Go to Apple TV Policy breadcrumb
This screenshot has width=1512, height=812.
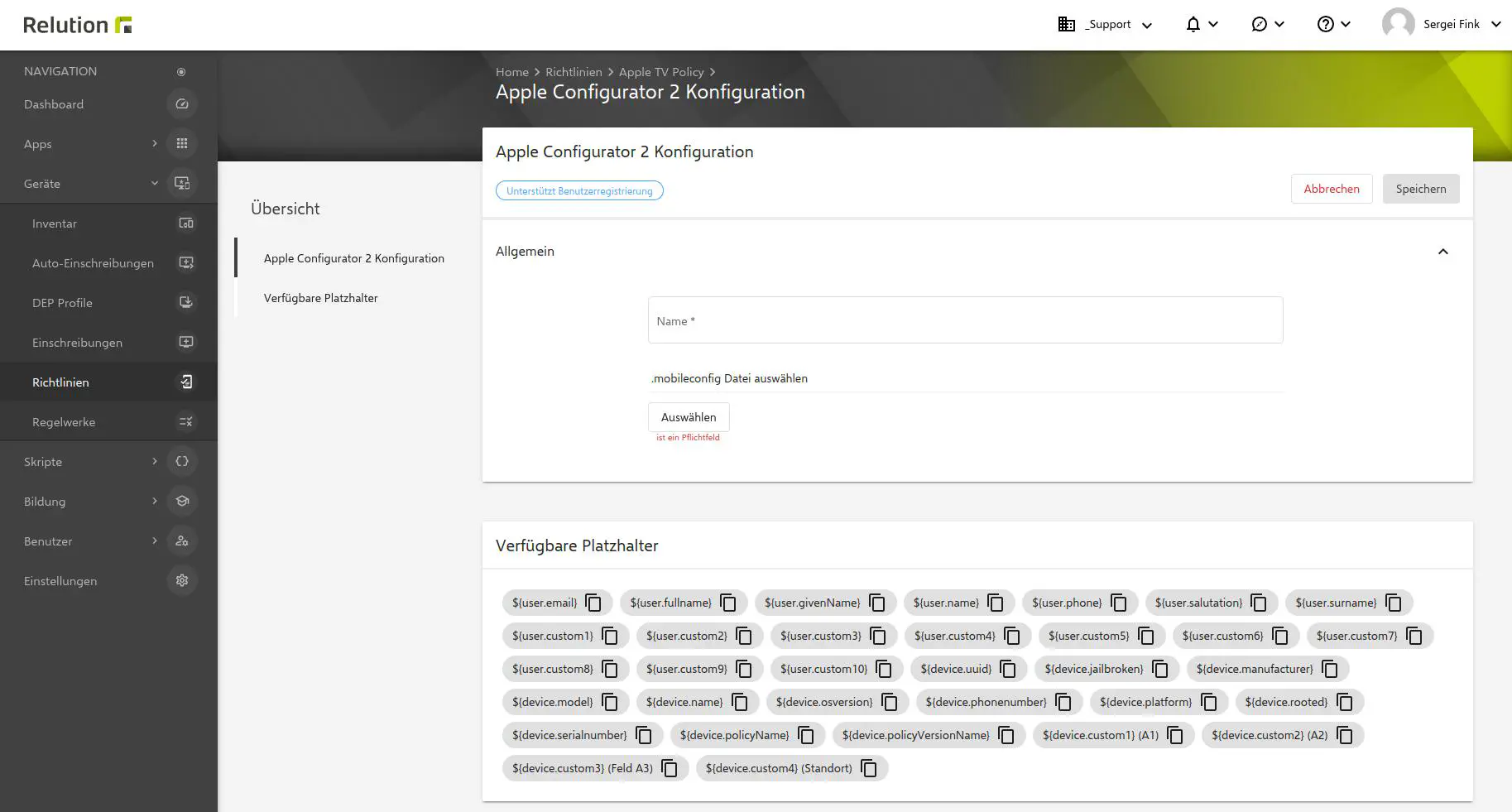pos(661,72)
